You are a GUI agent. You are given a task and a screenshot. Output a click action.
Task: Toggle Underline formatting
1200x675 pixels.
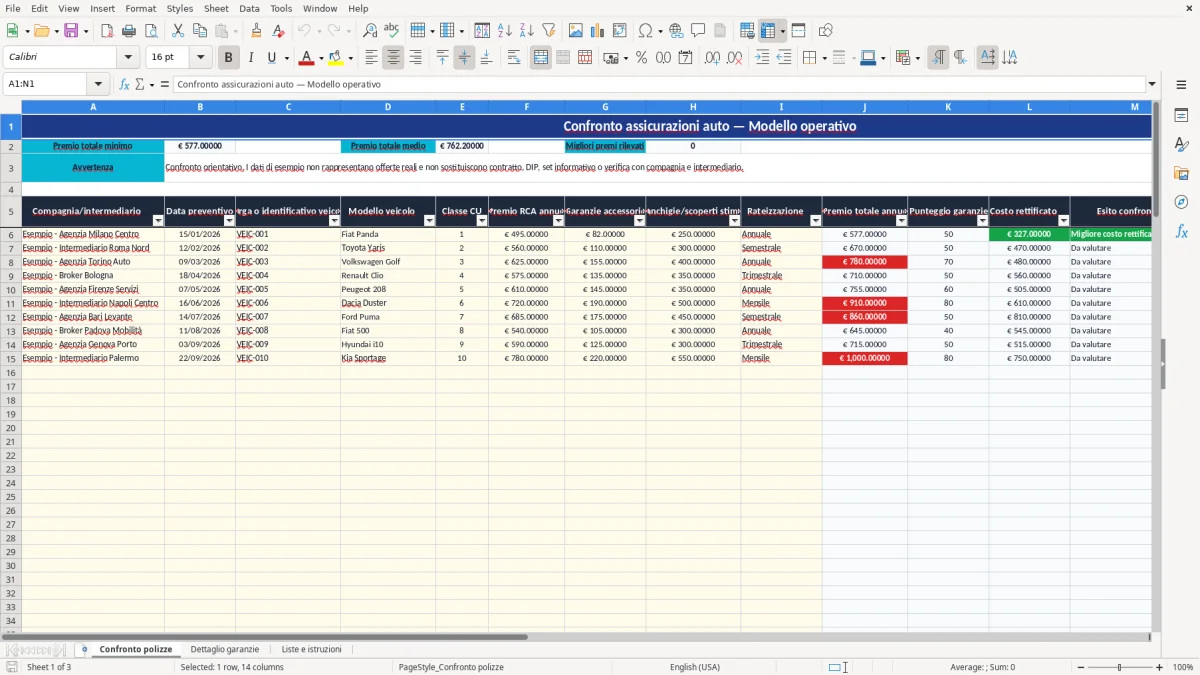[x=272, y=58]
